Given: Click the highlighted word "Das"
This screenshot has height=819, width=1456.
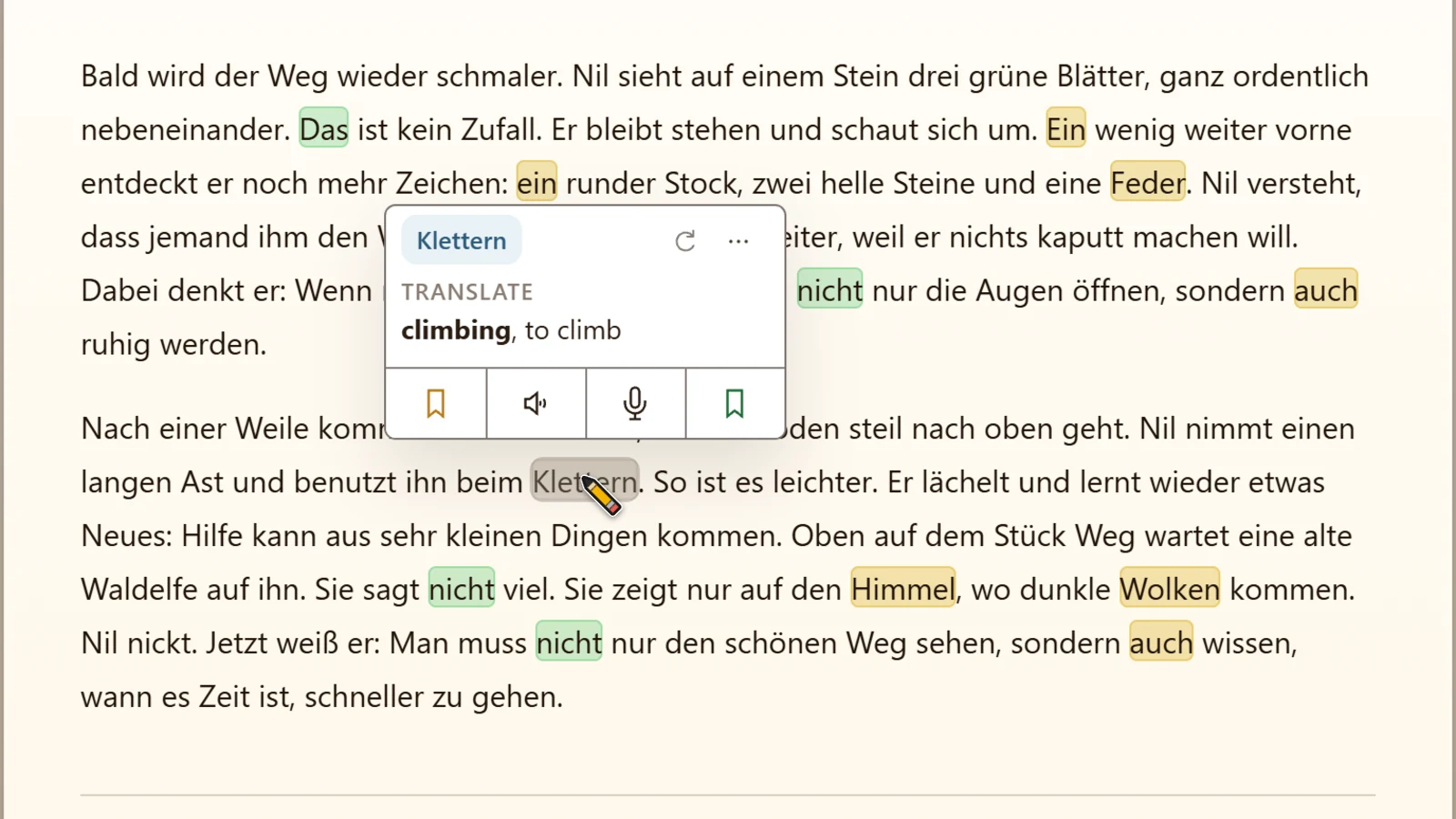Looking at the screenshot, I should 324,129.
